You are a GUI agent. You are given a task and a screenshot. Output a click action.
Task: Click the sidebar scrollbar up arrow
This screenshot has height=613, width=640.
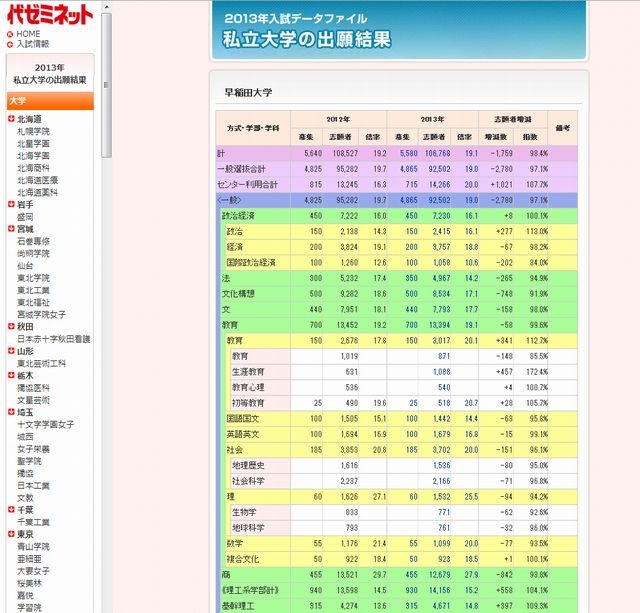pos(107,7)
